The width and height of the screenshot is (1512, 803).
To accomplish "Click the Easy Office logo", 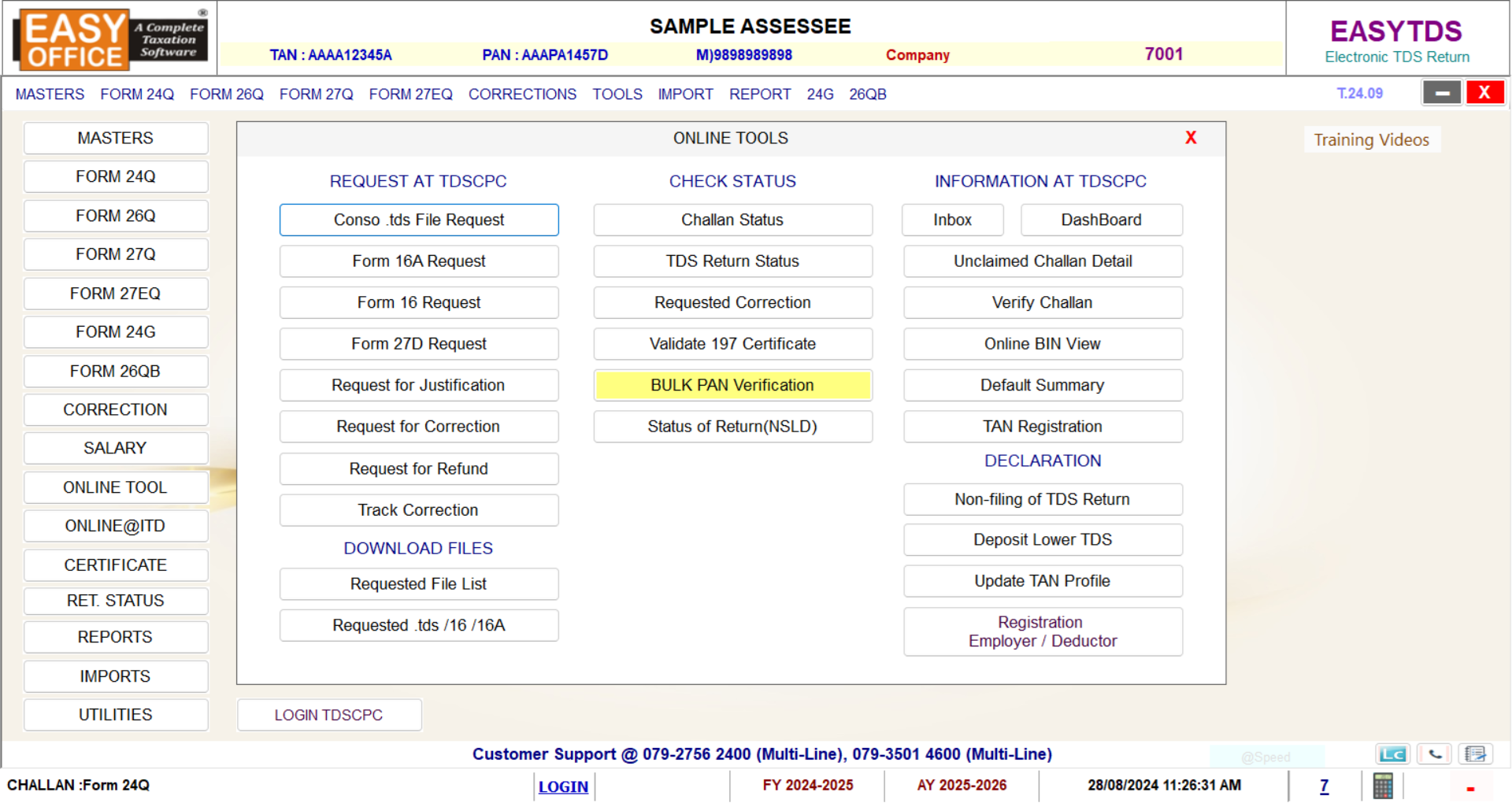I will click(x=110, y=39).
